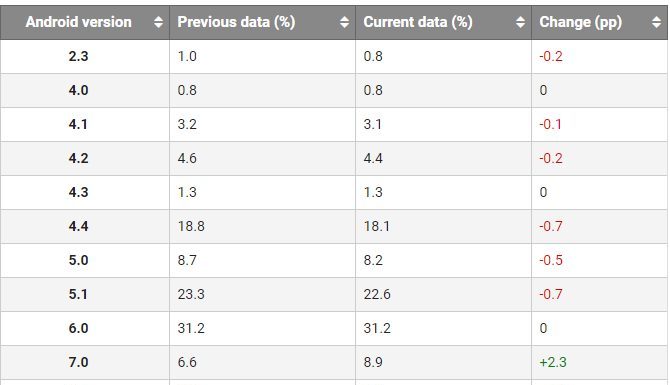Select the 22.6 current data cell
This screenshot has height=385, width=670.
[377, 294]
